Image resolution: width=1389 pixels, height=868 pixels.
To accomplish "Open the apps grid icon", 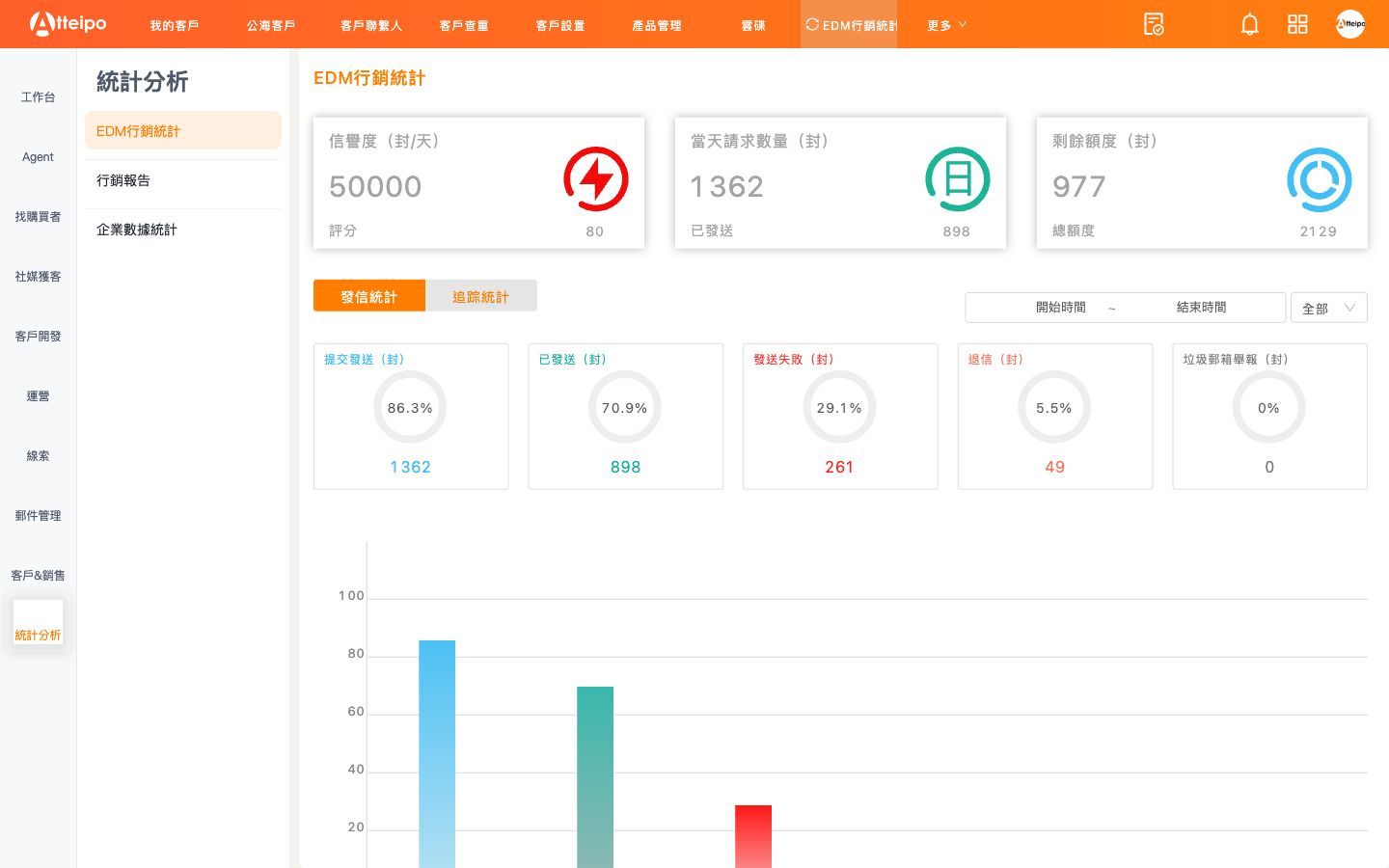I will [x=1297, y=24].
